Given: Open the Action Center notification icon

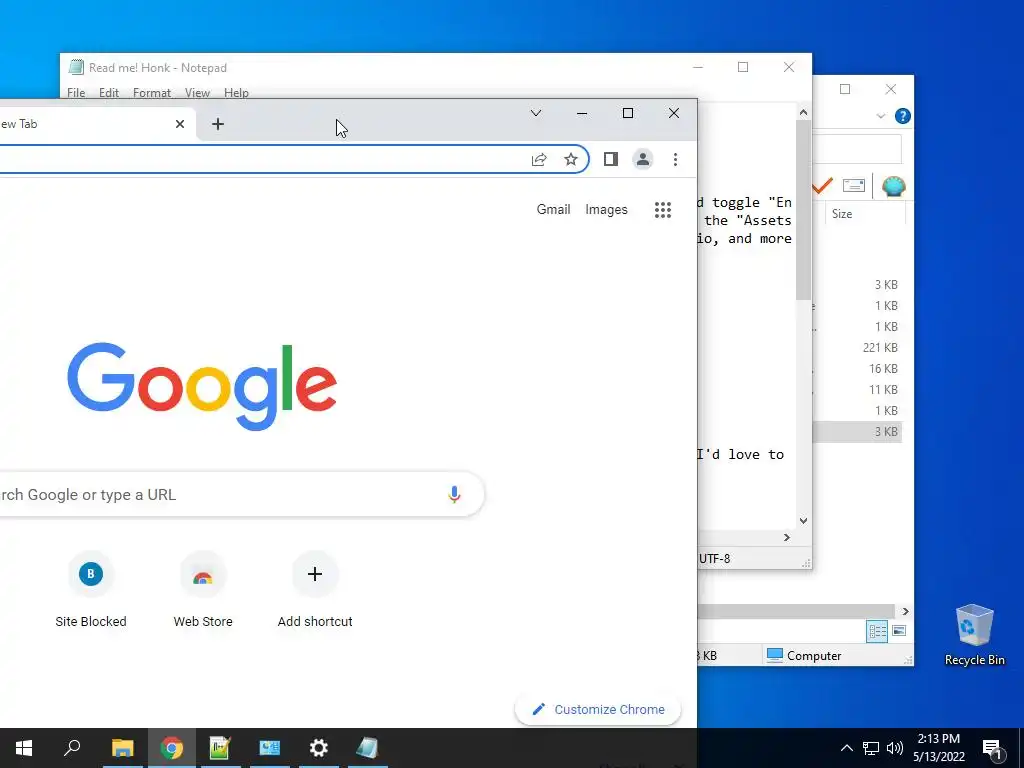Looking at the screenshot, I should 993,749.
